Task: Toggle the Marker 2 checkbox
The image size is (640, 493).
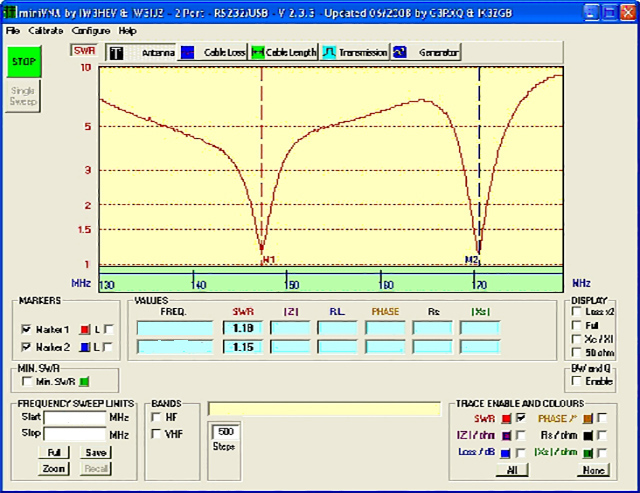Action: pyautogui.click(x=27, y=347)
